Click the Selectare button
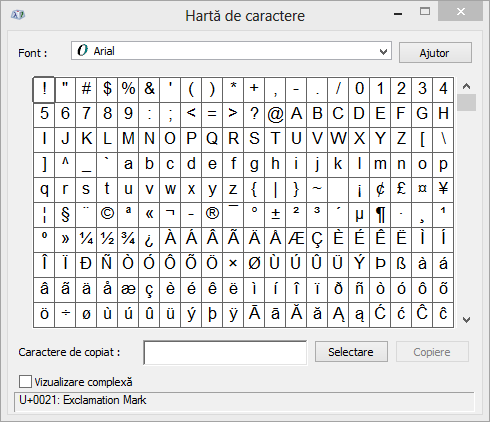The height and width of the screenshot is (422, 490). coord(351,352)
